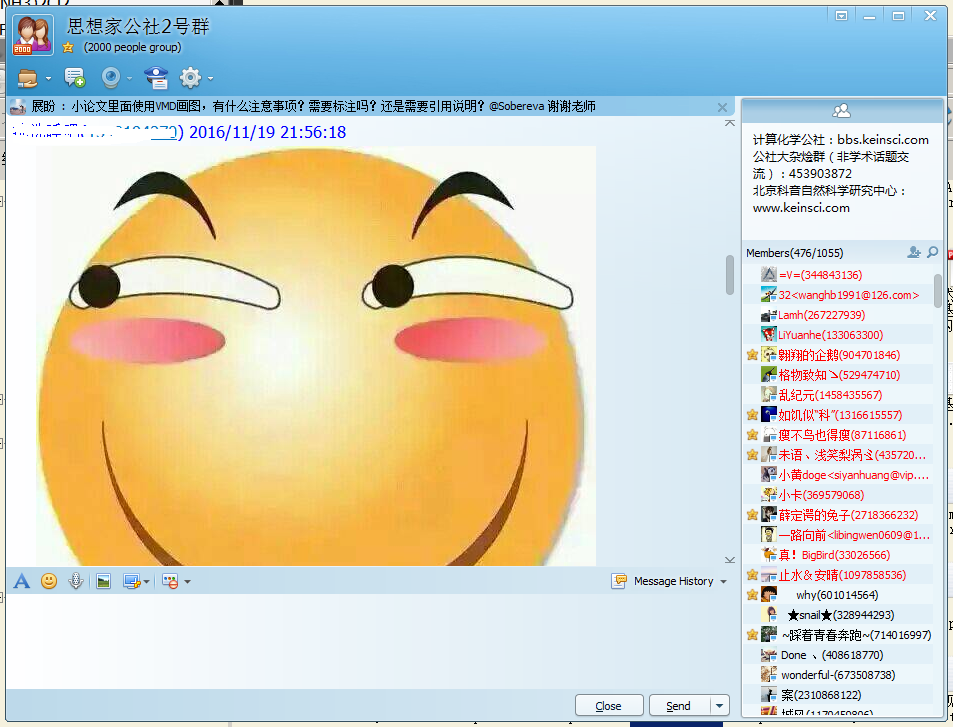Search members with magnifier icon
Screen dimensions: 953x727
932,252
